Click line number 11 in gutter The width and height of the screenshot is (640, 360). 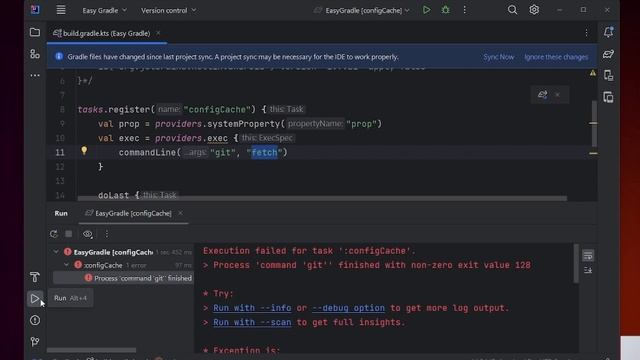(x=60, y=152)
